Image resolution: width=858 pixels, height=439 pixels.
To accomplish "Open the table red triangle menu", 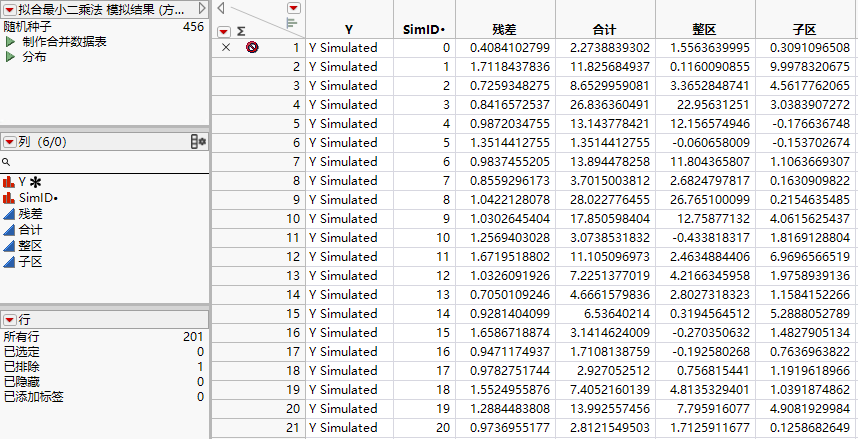I will [x=10, y=8].
